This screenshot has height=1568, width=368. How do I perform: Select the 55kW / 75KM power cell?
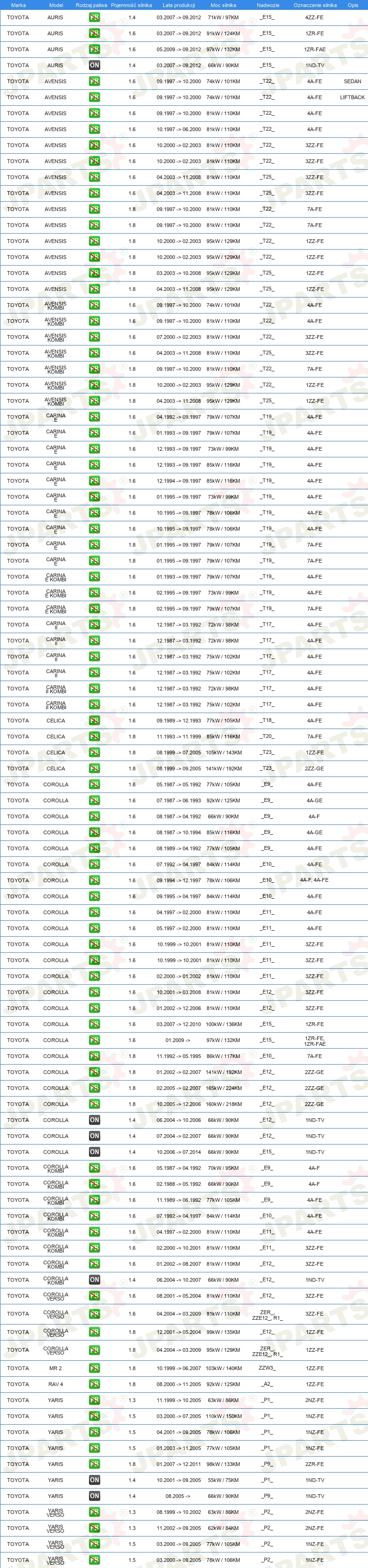coord(223,1480)
